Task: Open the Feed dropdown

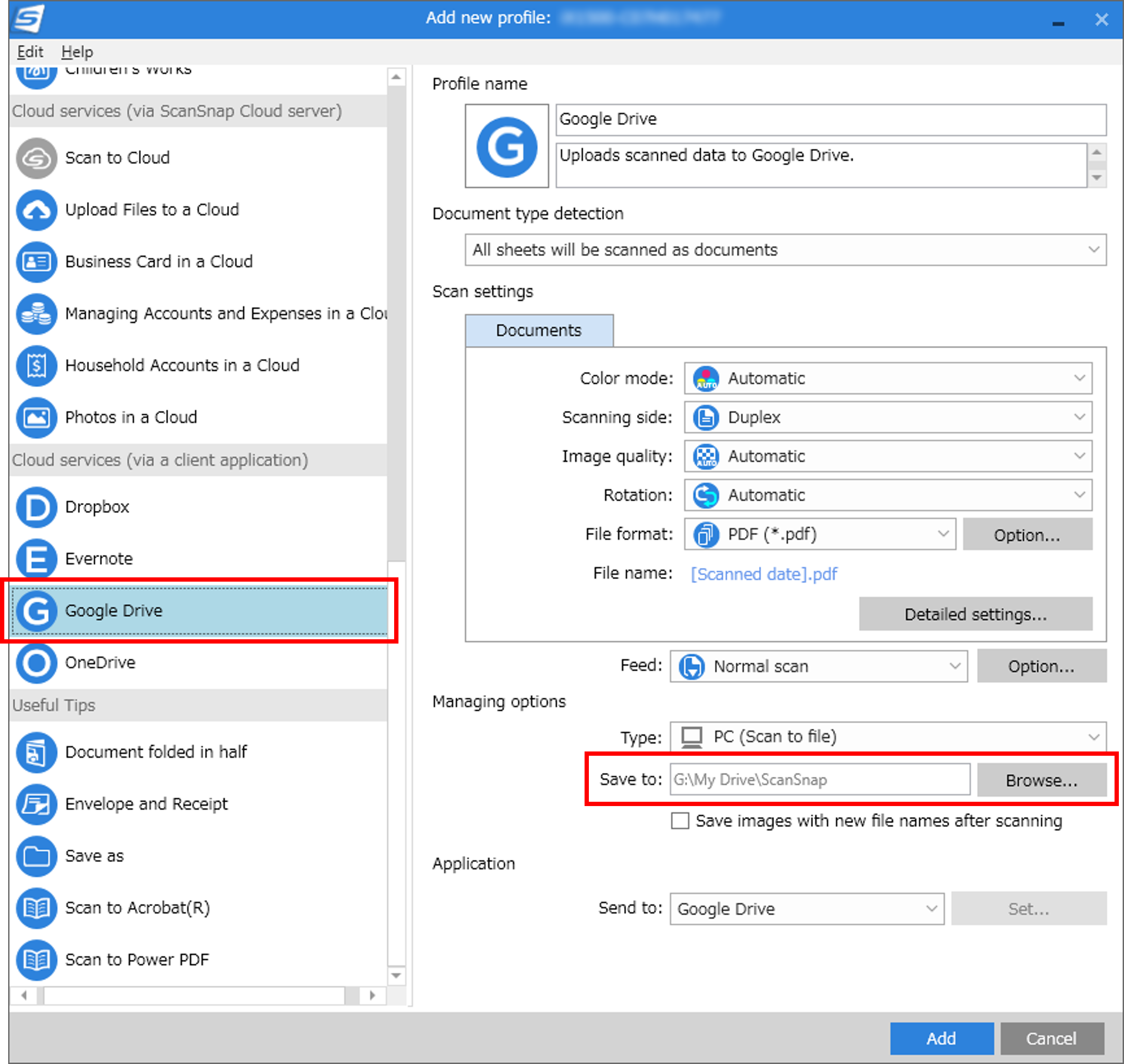Action: [x=818, y=667]
